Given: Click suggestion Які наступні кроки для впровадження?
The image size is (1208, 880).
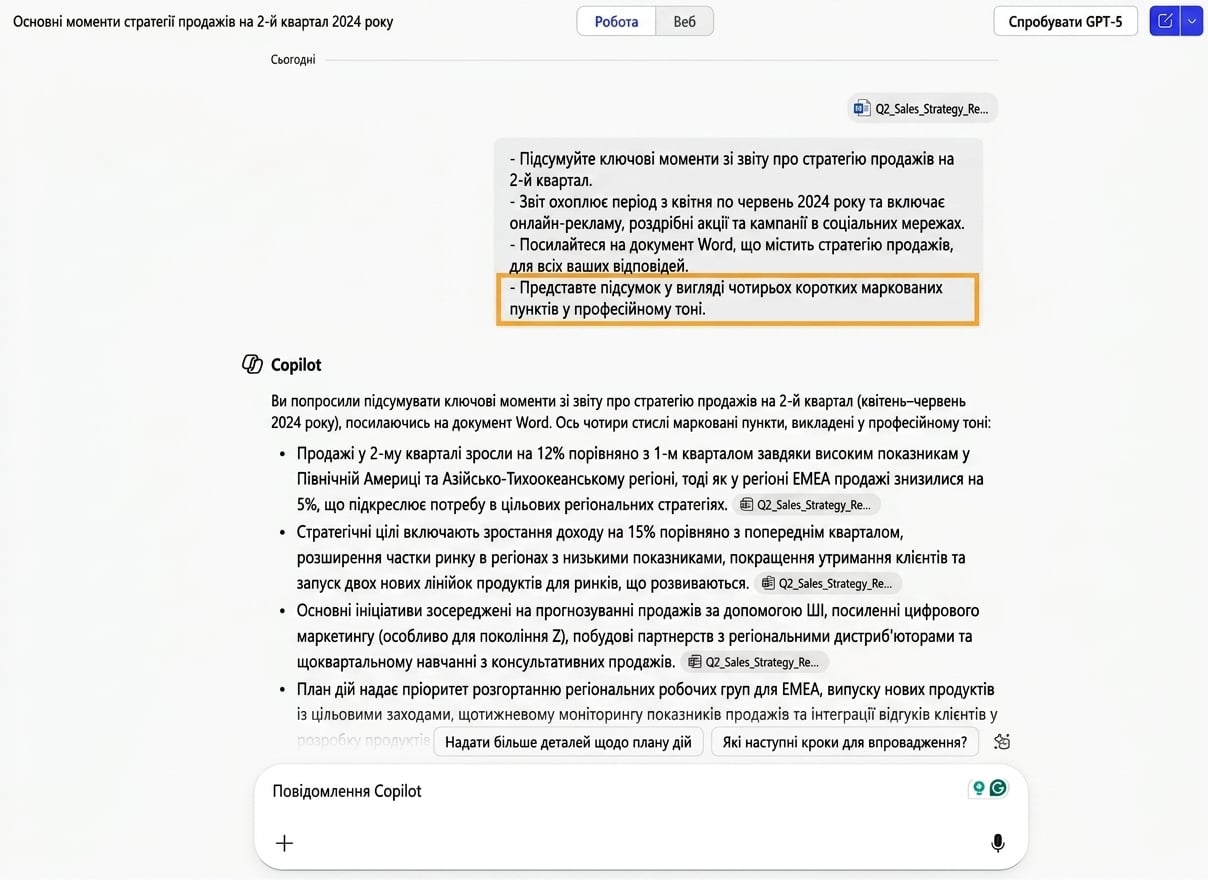Looking at the screenshot, I should point(845,742).
